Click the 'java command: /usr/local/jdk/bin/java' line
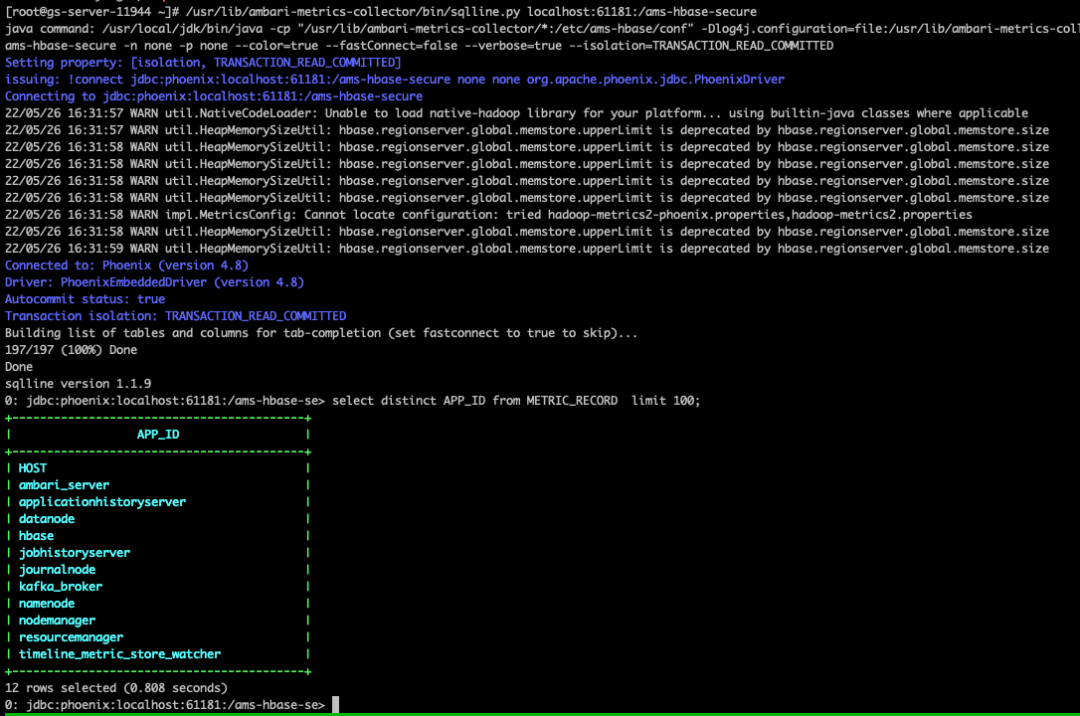This screenshot has height=716, width=1080. [x=542, y=29]
